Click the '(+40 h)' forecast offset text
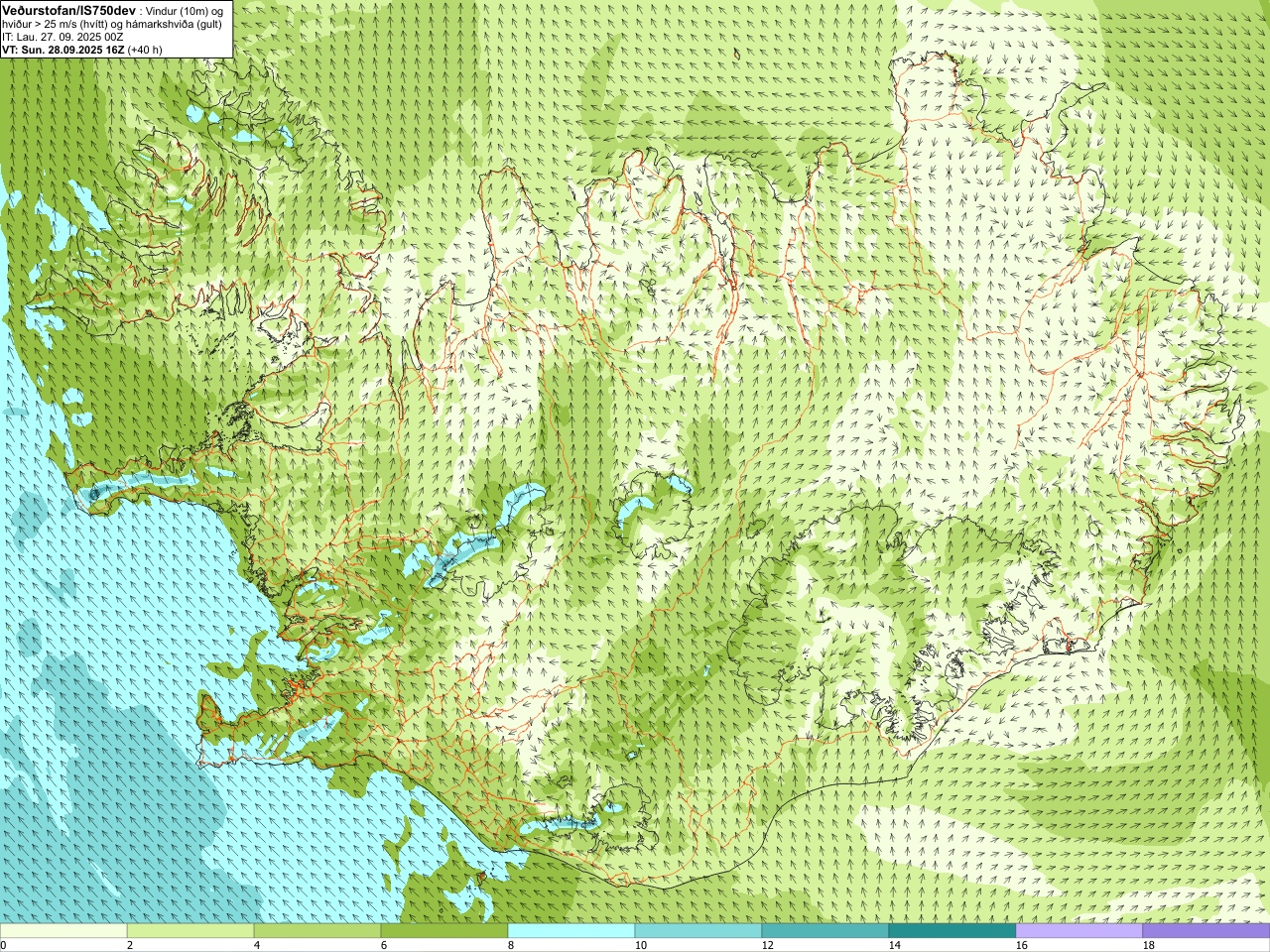The height and width of the screenshot is (952, 1270). 145,50
